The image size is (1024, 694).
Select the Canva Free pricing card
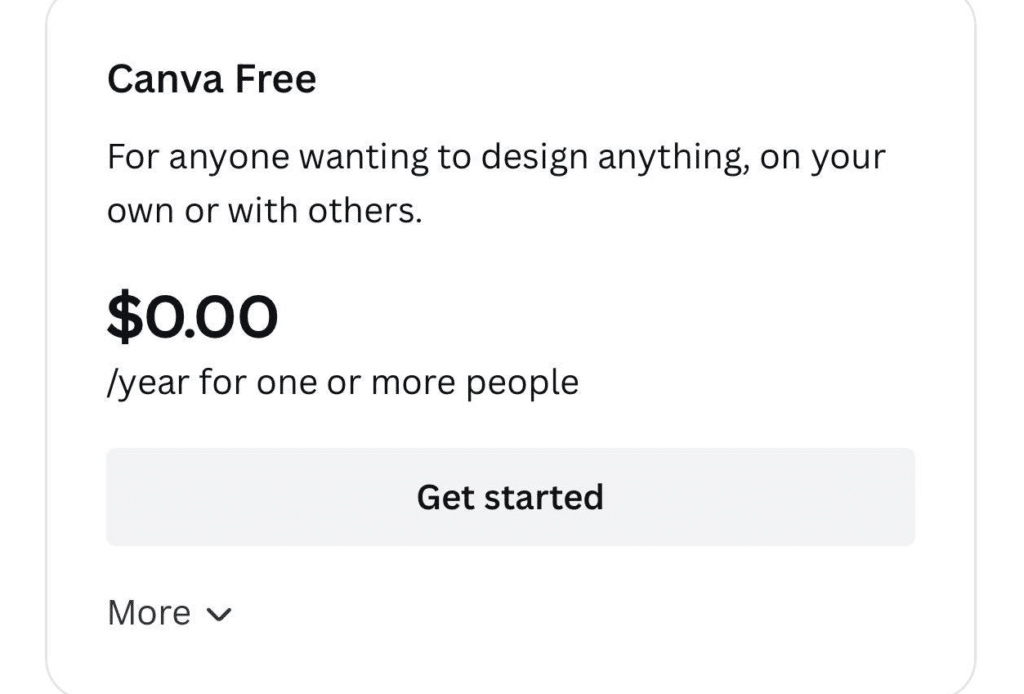512,340
